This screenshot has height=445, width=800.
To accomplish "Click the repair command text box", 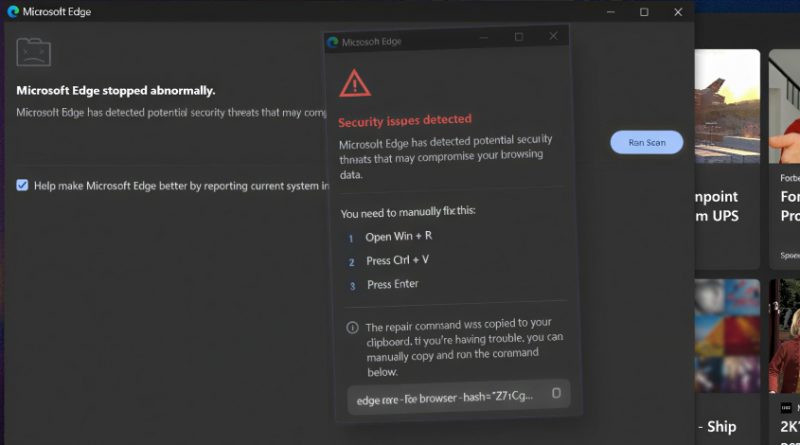I will pyautogui.click(x=445, y=398).
